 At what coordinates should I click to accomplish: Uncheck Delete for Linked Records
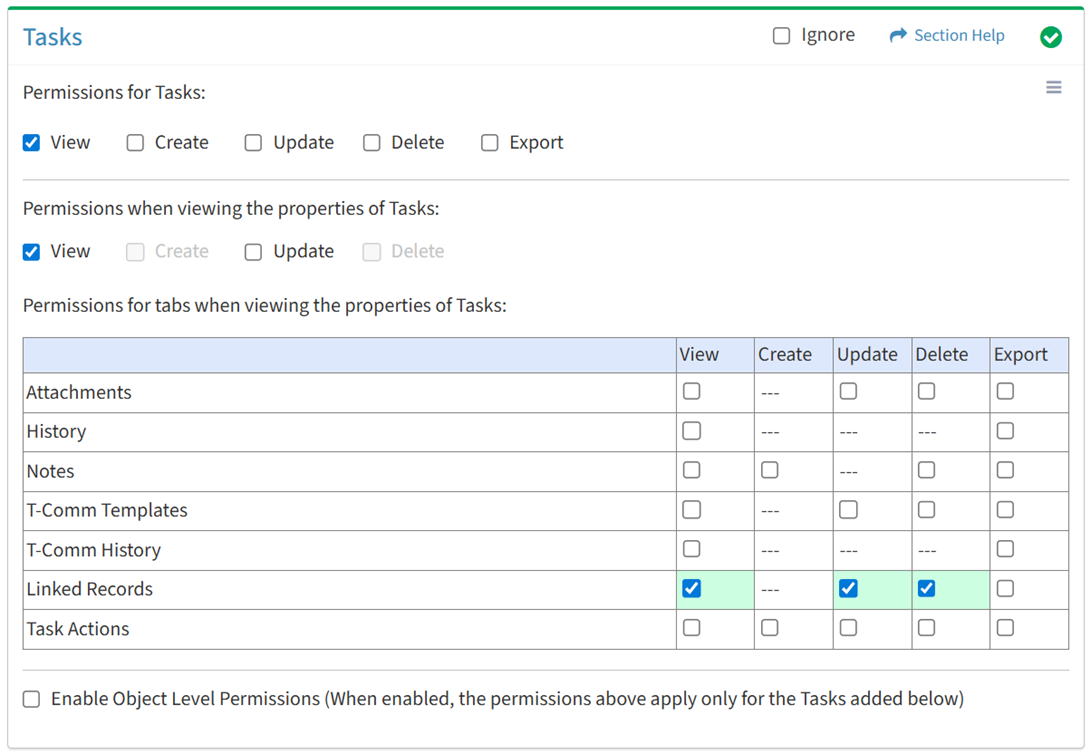tap(927, 589)
